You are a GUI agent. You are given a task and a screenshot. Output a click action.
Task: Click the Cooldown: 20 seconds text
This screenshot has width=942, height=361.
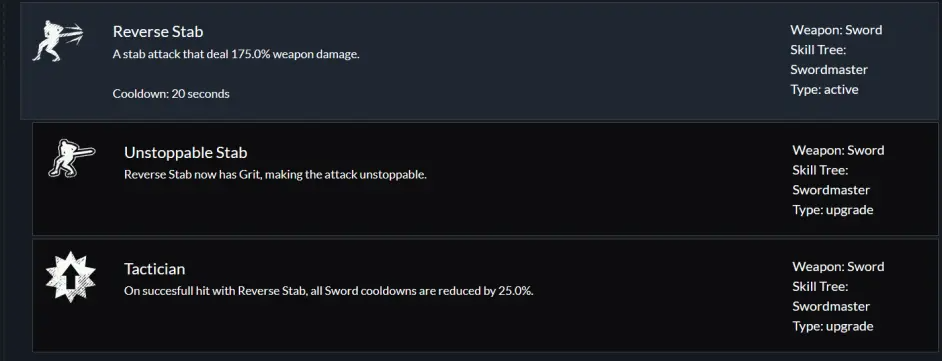[171, 94]
